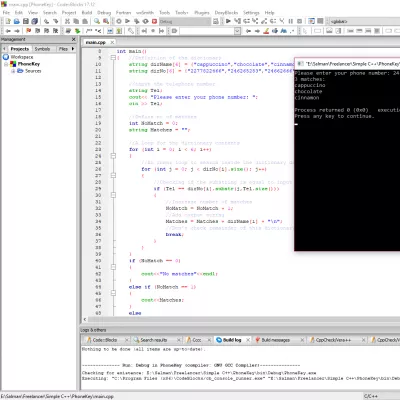This screenshot has height=400, width=400.
Task: Expand the Sources folder in project tree
Action: 13,71
